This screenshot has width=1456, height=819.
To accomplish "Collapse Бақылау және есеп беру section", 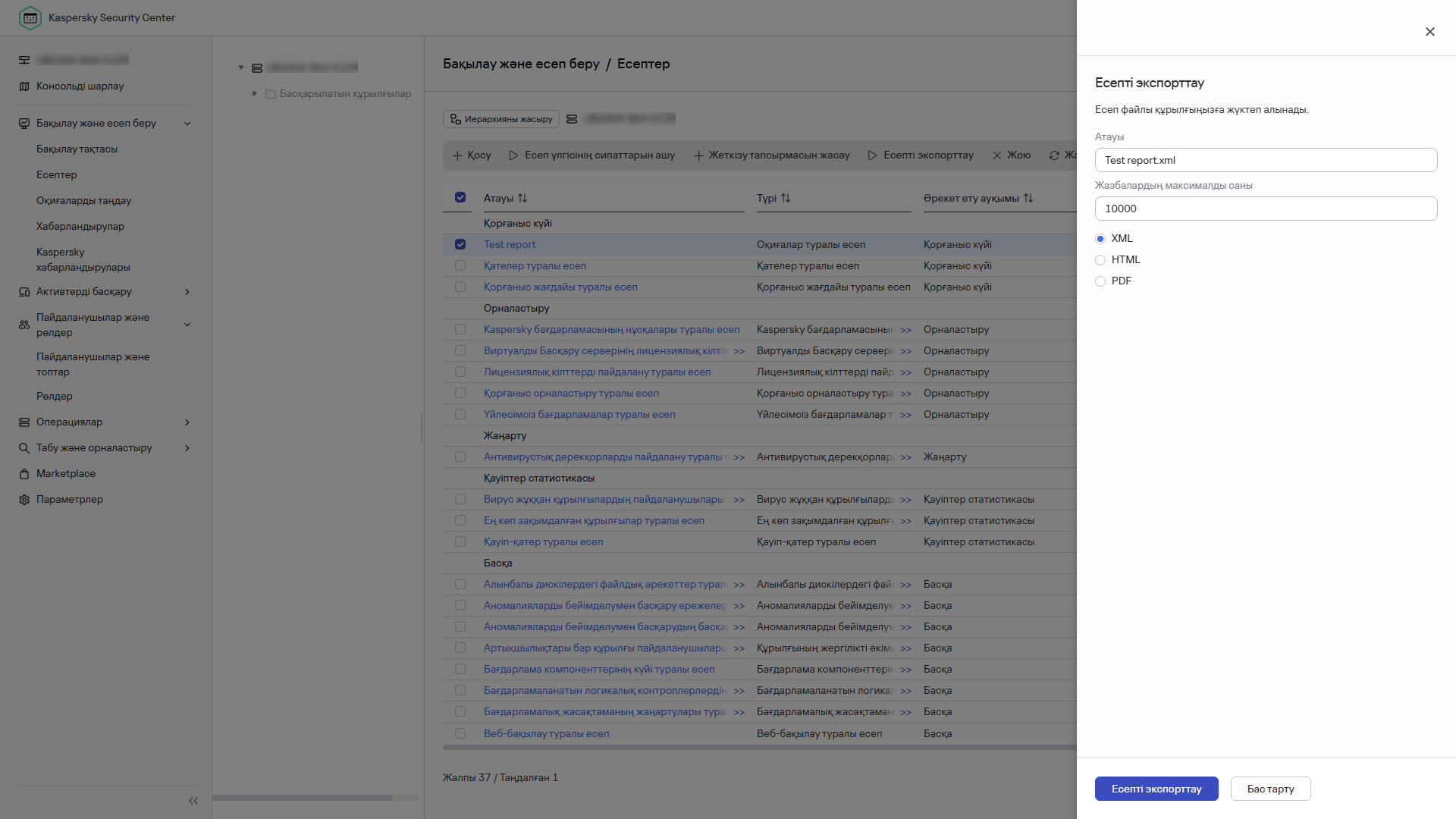I will tap(187, 124).
